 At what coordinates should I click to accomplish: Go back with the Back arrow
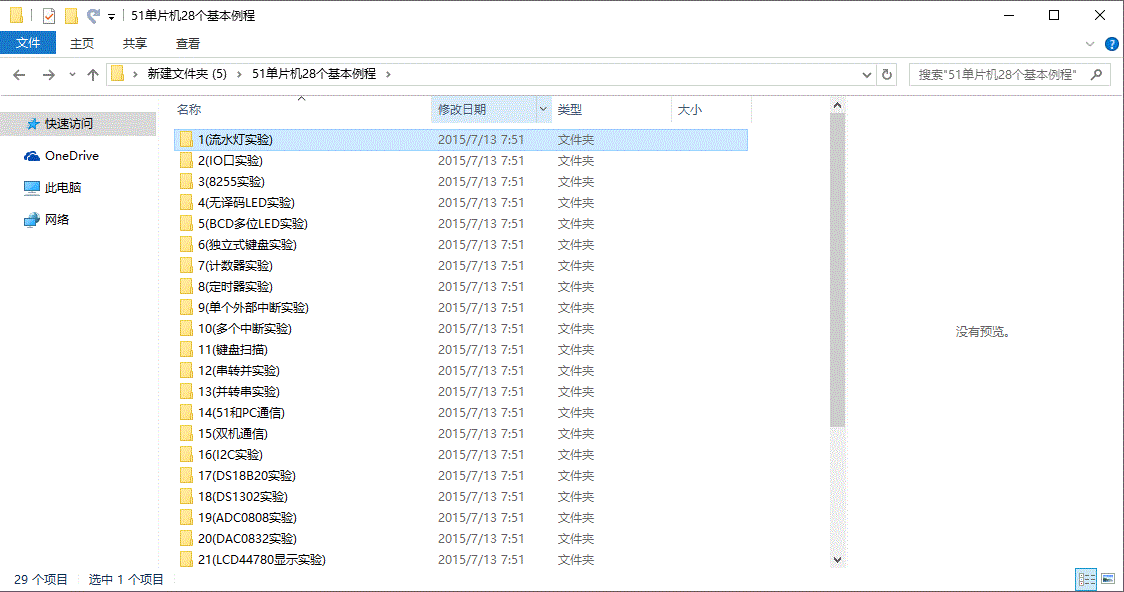pyautogui.click(x=19, y=74)
